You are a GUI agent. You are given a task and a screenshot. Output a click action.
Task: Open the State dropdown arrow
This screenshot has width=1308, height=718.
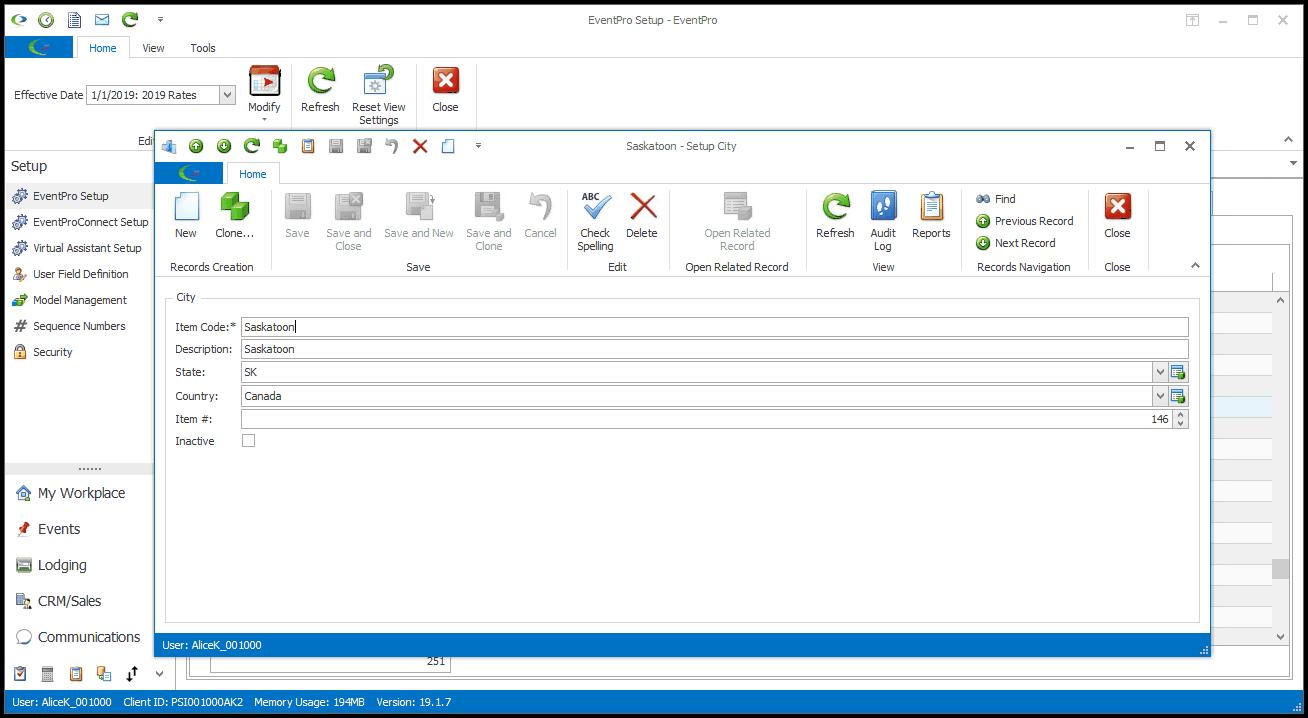[1160, 372]
